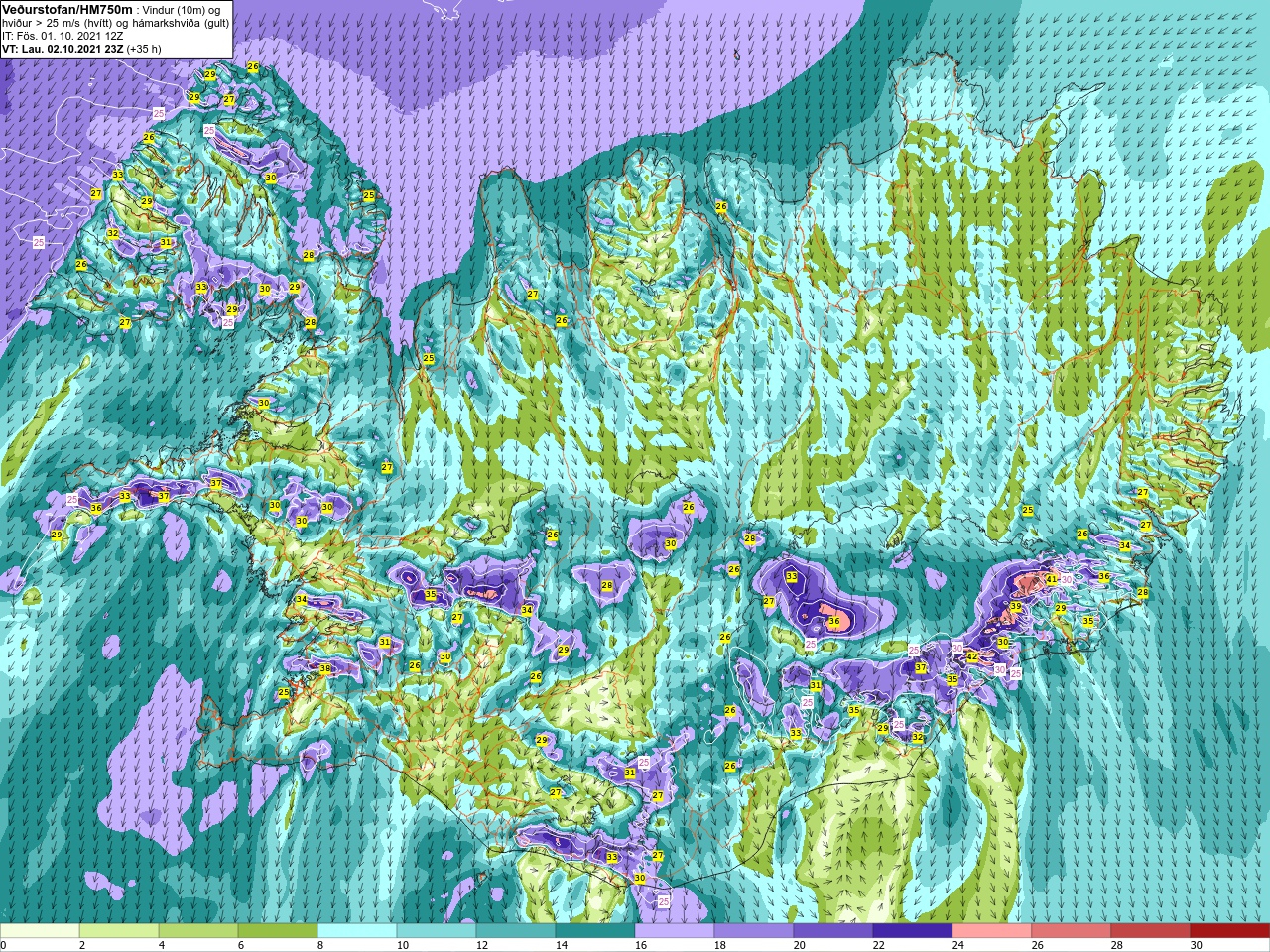The height and width of the screenshot is (952, 1270).
Task: Click the 'VT: Lau. 02.10.2021 23Z (+35 h)' line
Action: [81, 48]
